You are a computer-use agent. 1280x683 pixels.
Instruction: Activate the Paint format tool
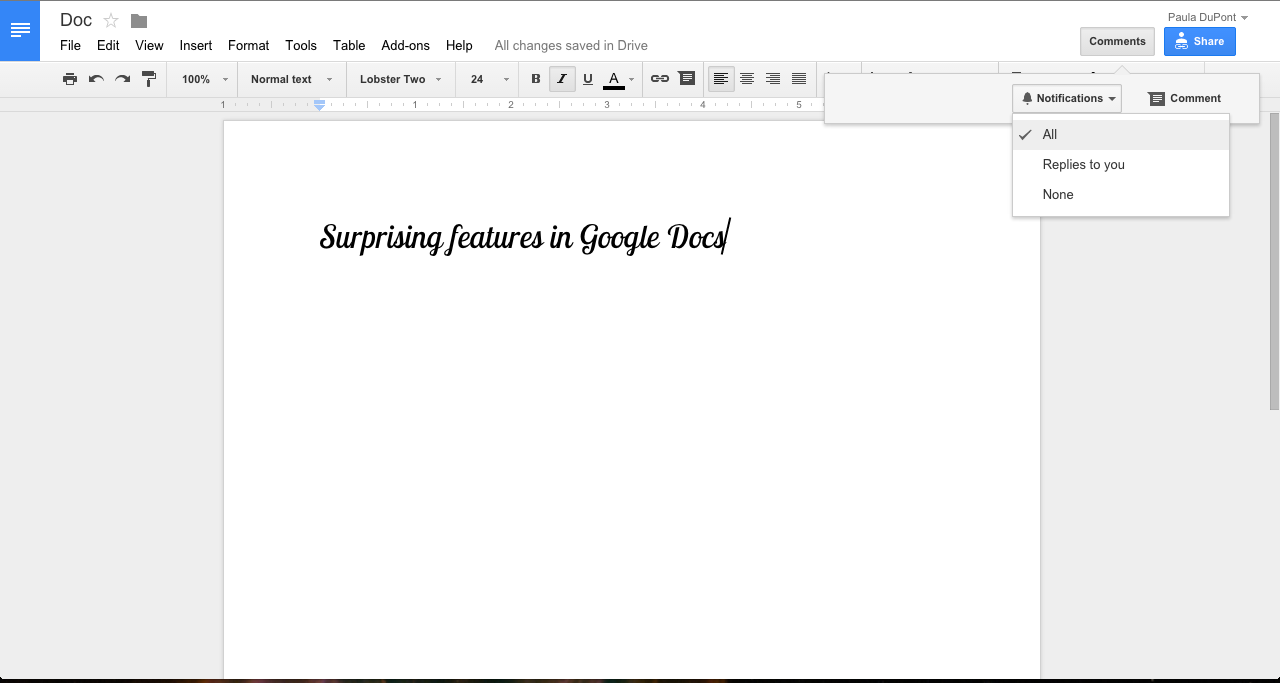[x=148, y=79]
